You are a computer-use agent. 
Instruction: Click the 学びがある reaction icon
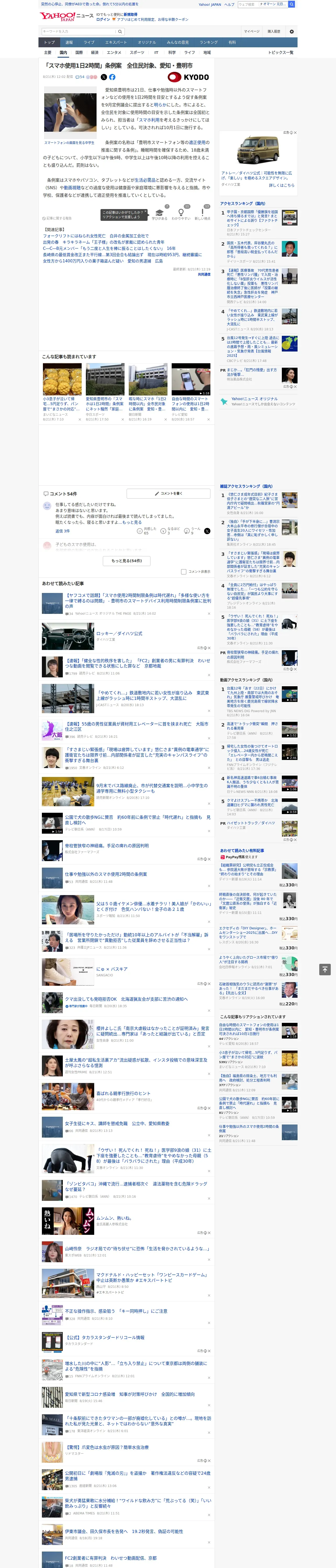tap(160, 212)
